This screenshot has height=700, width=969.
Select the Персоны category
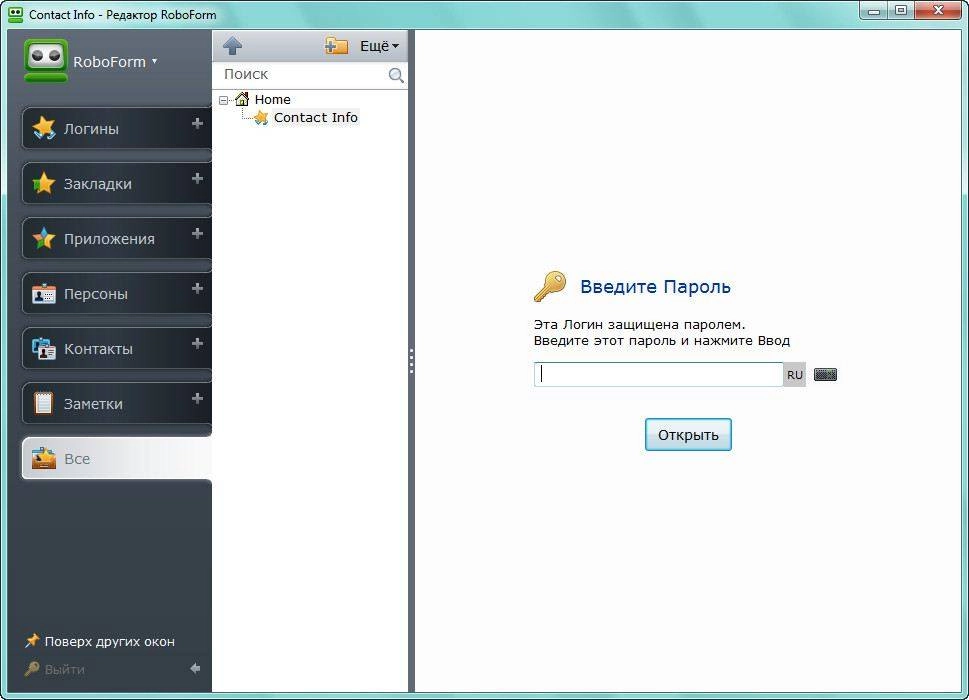(116, 293)
